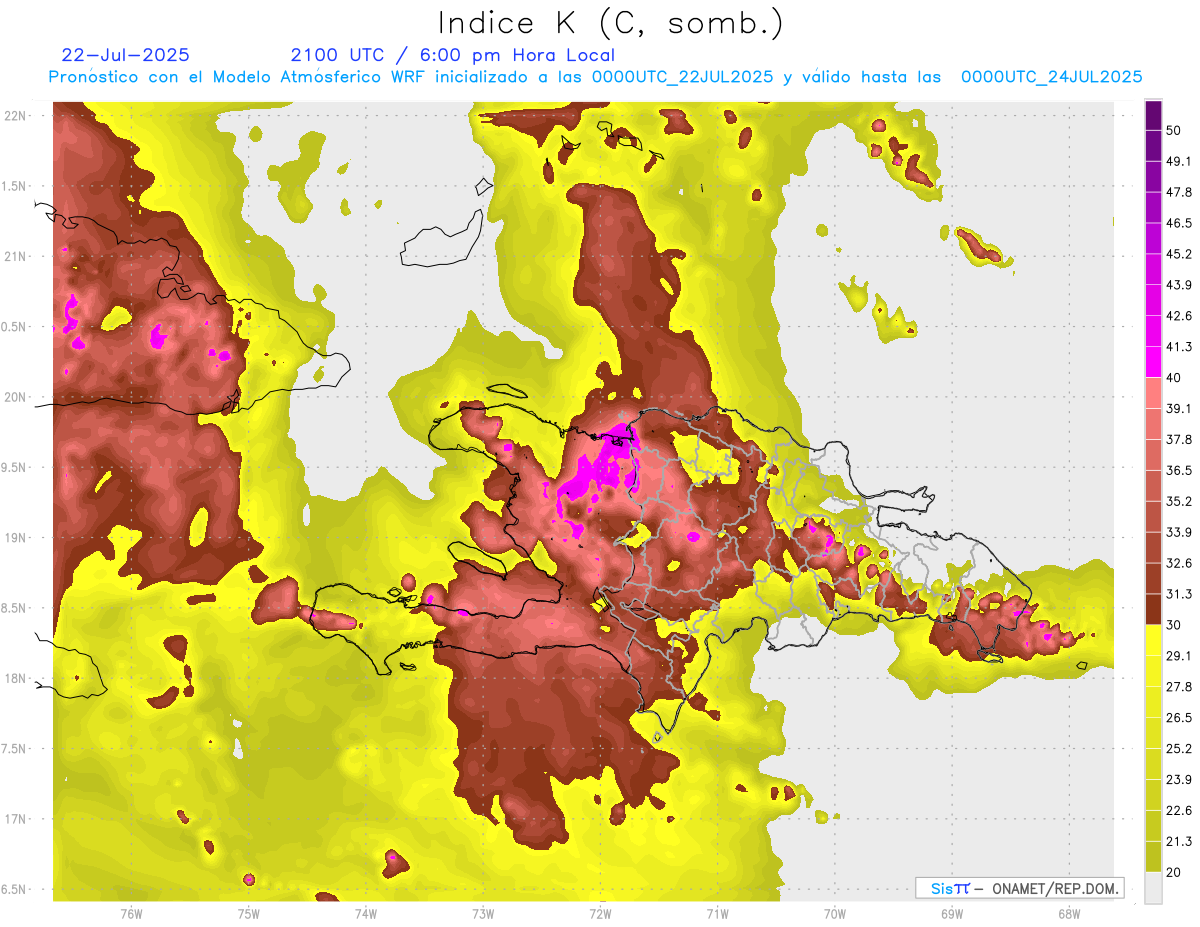Click the colorbar value "47.8"

[x=1179, y=192]
